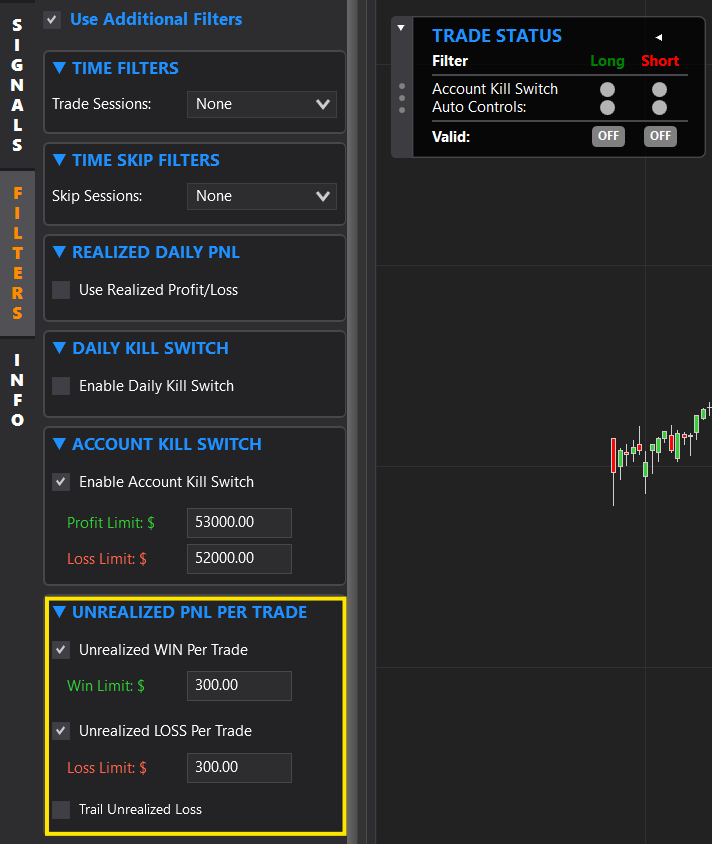Viewport: 712px width, 844px height.
Task: Check Enable Daily Kill Switch
Action: (x=61, y=385)
